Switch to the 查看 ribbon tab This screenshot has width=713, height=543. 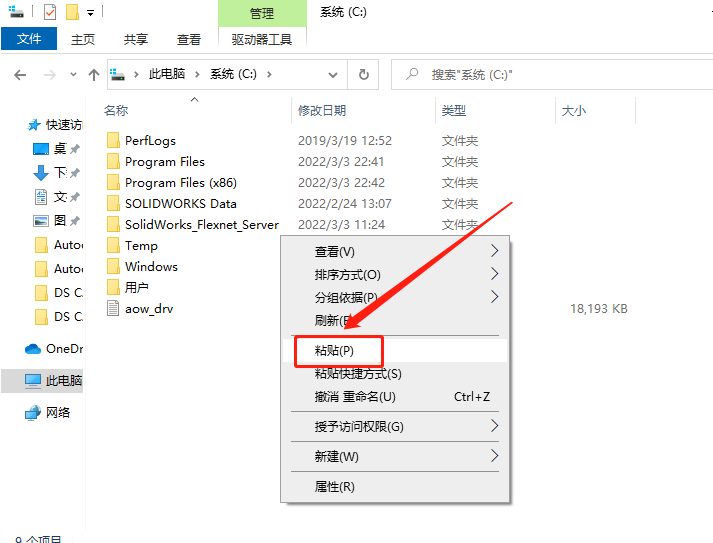point(189,40)
